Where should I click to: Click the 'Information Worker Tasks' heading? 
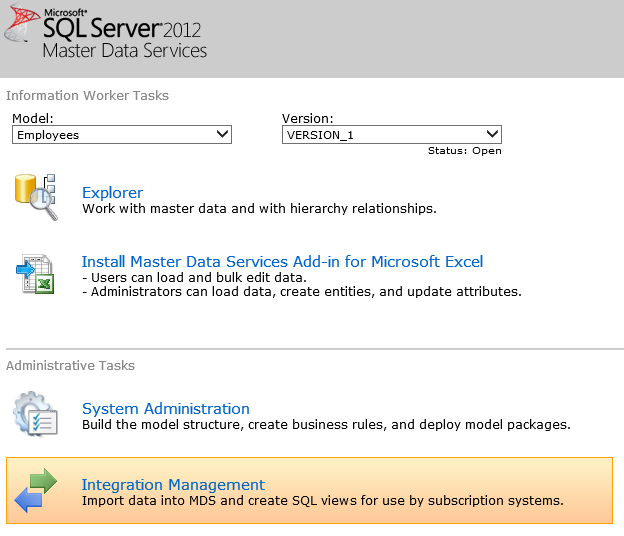(x=87, y=96)
